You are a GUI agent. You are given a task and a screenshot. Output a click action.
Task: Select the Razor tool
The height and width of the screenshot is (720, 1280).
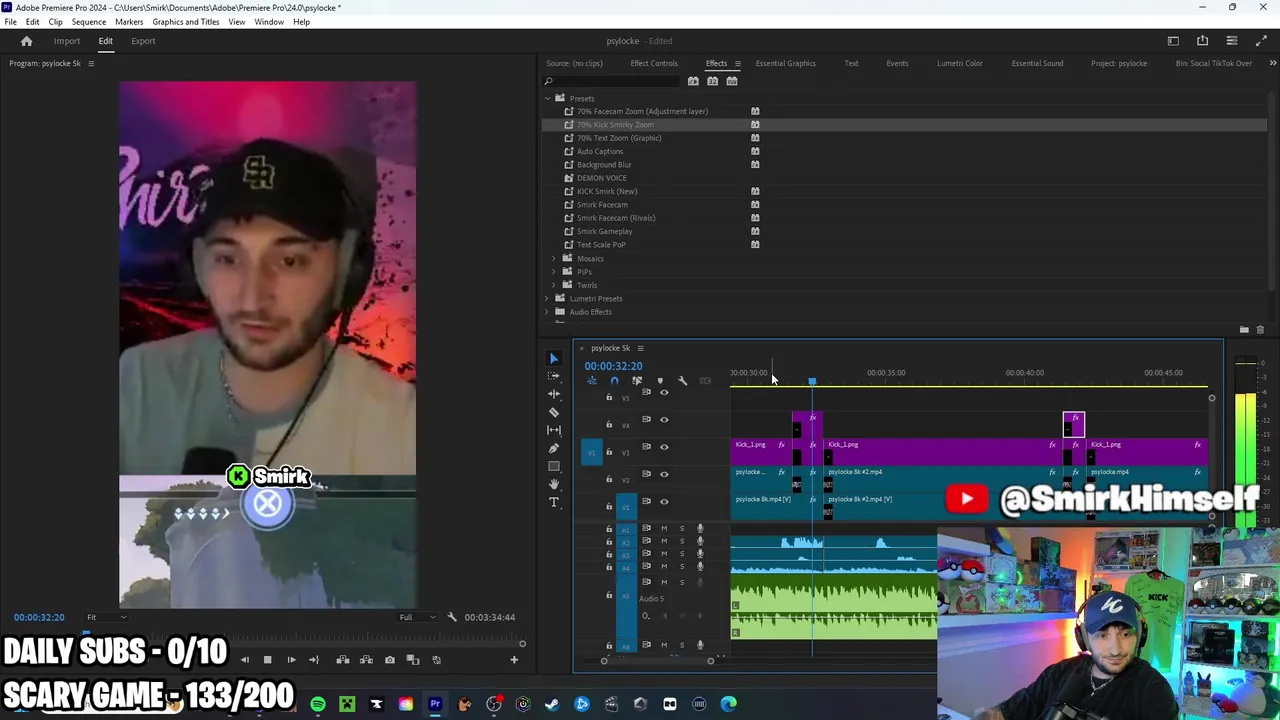554,412
